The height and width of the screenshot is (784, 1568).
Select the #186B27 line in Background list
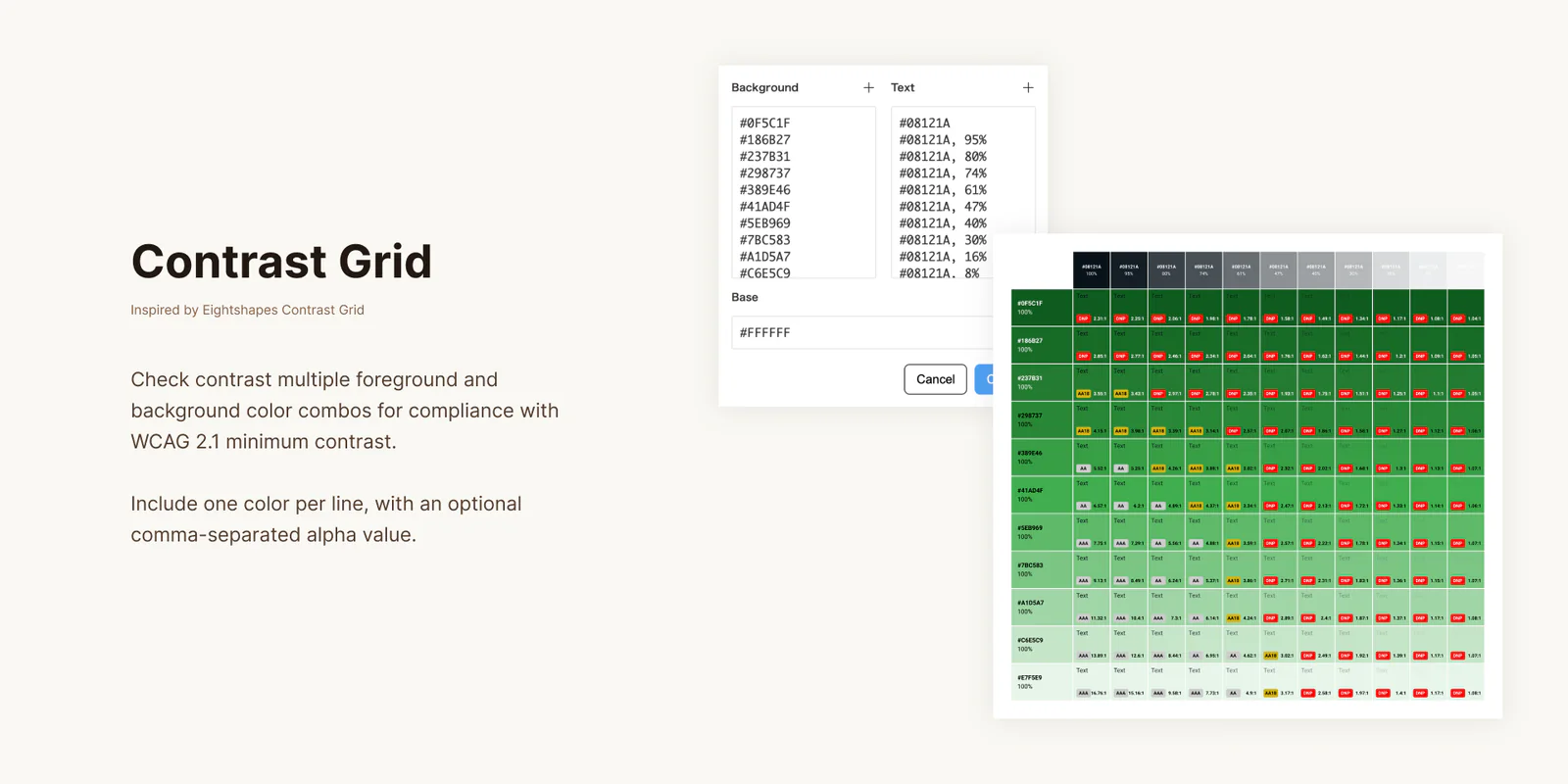pyautogui.click(x=765, y=140)
